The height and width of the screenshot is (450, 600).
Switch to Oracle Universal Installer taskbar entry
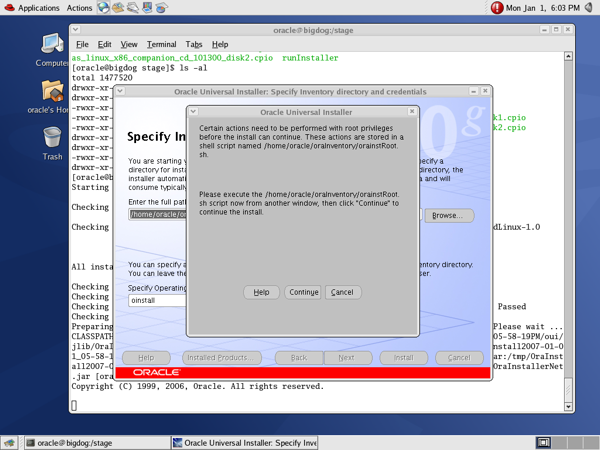point(245,443)
